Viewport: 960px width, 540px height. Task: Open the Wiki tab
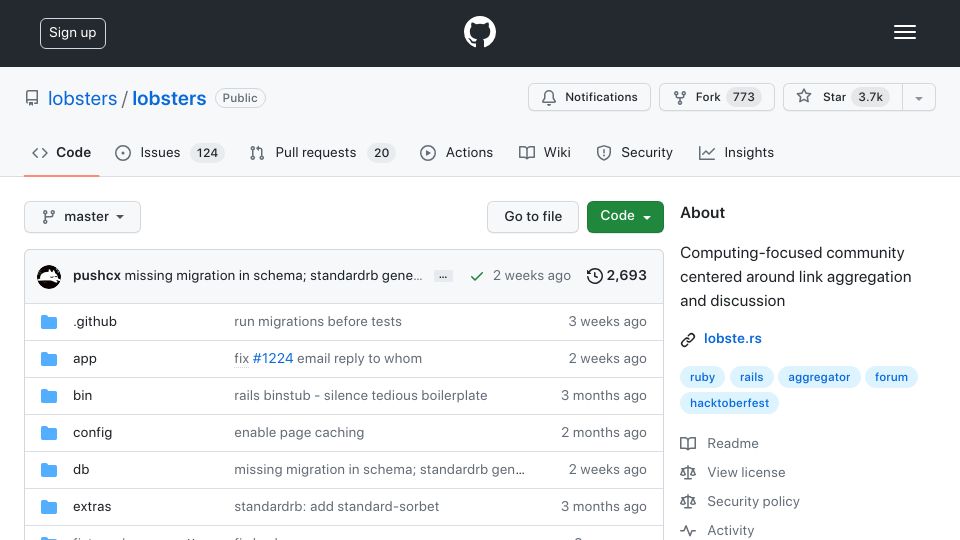pyautogui.click(x=544, y=152)
